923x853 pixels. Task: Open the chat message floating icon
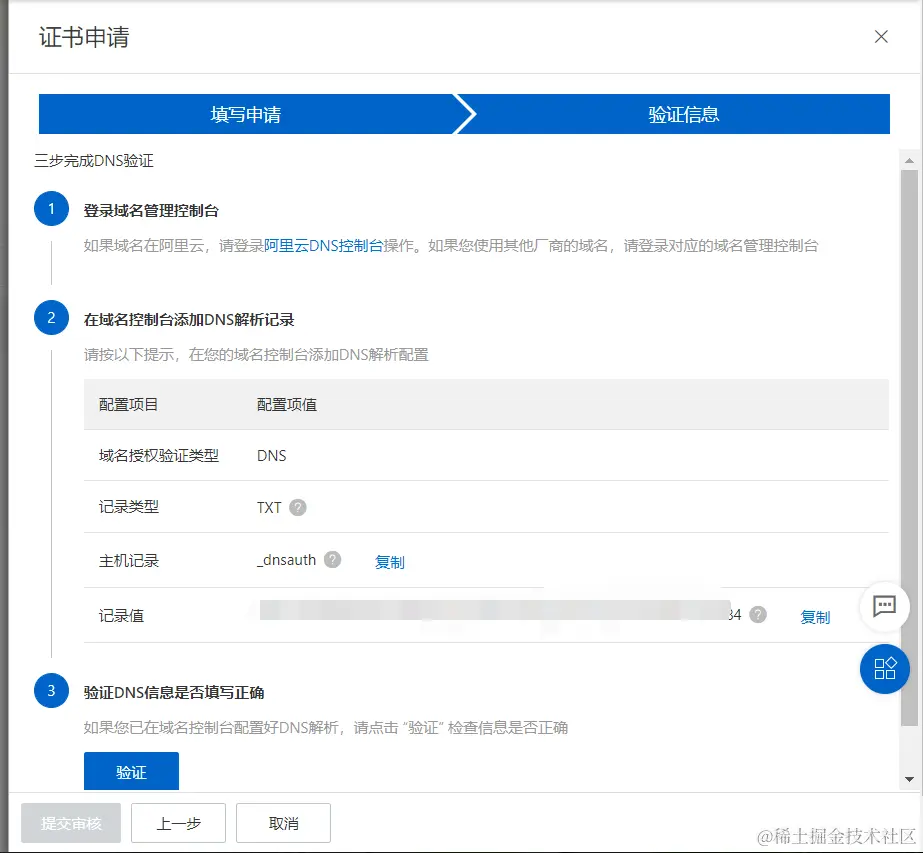pyautogui.click(x=884, y=606)
